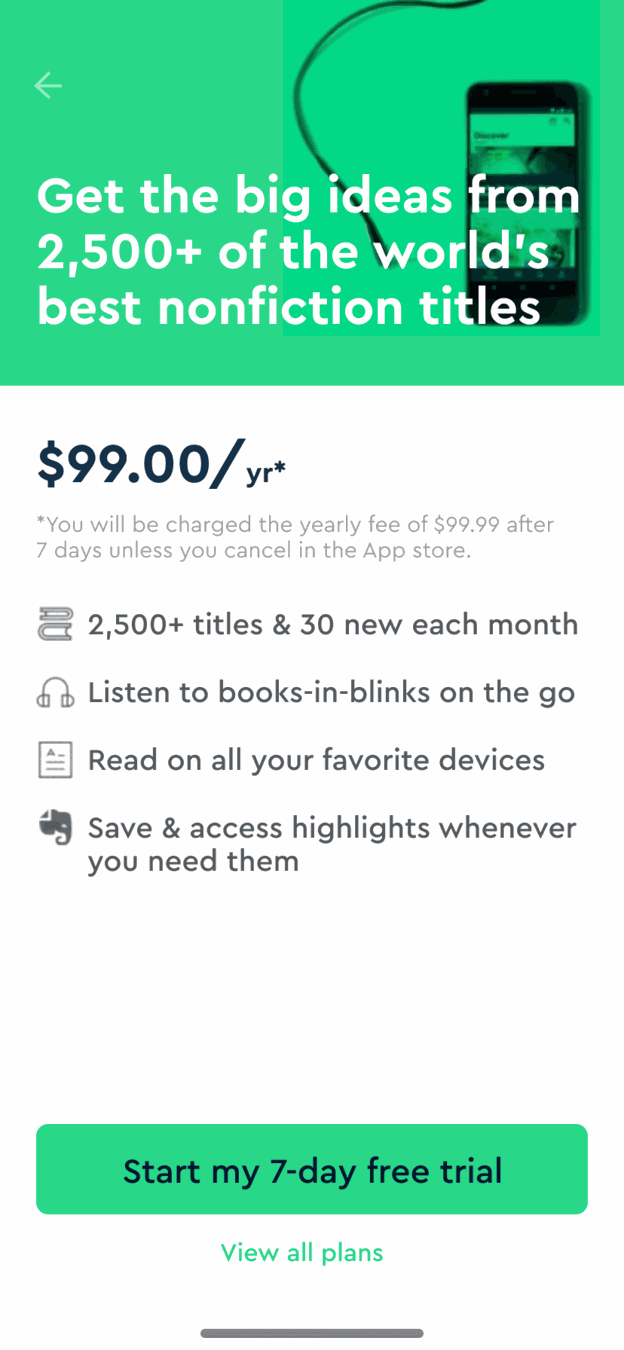Select Read on all your favorite devices

pos(316,760)
